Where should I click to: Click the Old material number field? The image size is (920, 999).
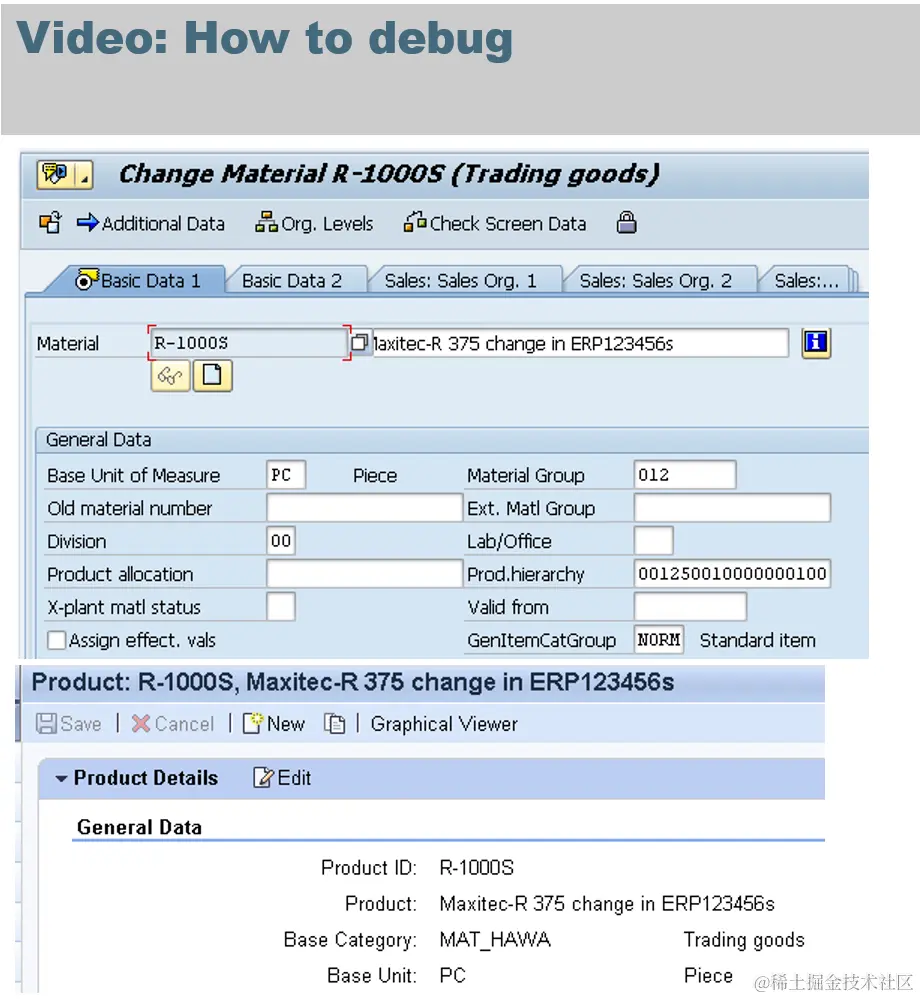[x=364, y=508]
